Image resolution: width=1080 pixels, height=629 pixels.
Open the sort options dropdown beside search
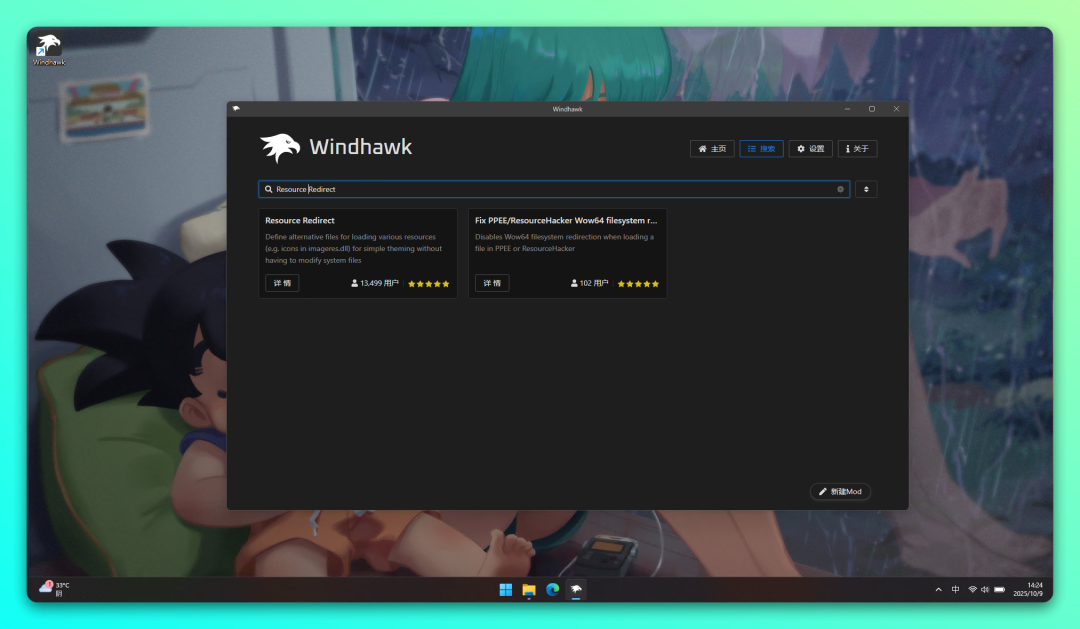[866, 189]
